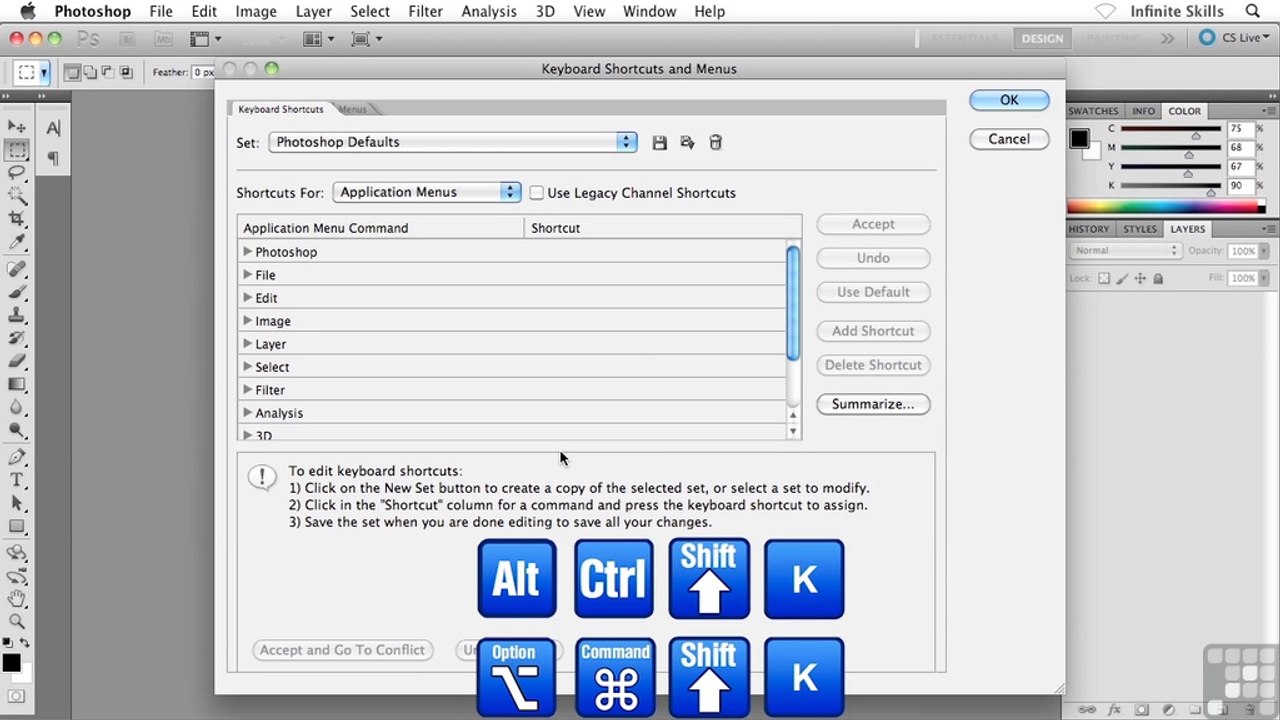Select the History Brush tool
This screenshot has height=720, width=1280.
17,338
